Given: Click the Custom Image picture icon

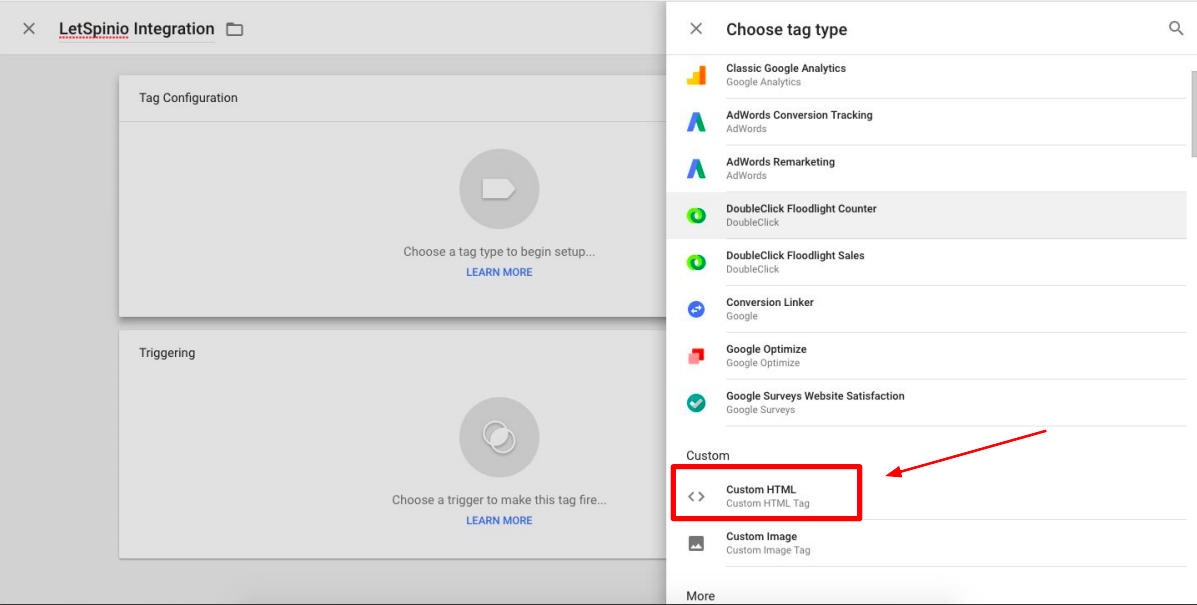Looking at the screenshot, I should (x=696, y=543).
